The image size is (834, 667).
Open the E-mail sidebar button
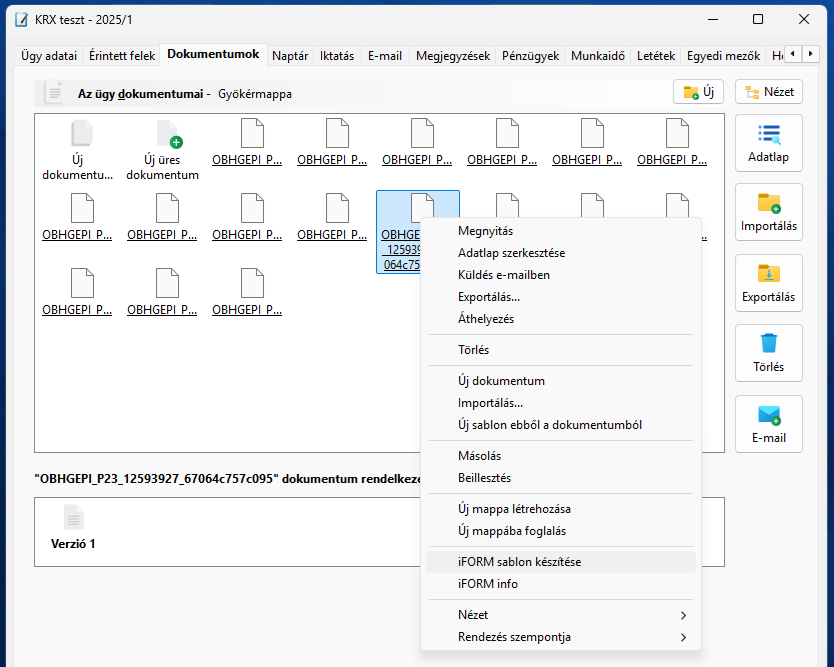click(769, 424)
